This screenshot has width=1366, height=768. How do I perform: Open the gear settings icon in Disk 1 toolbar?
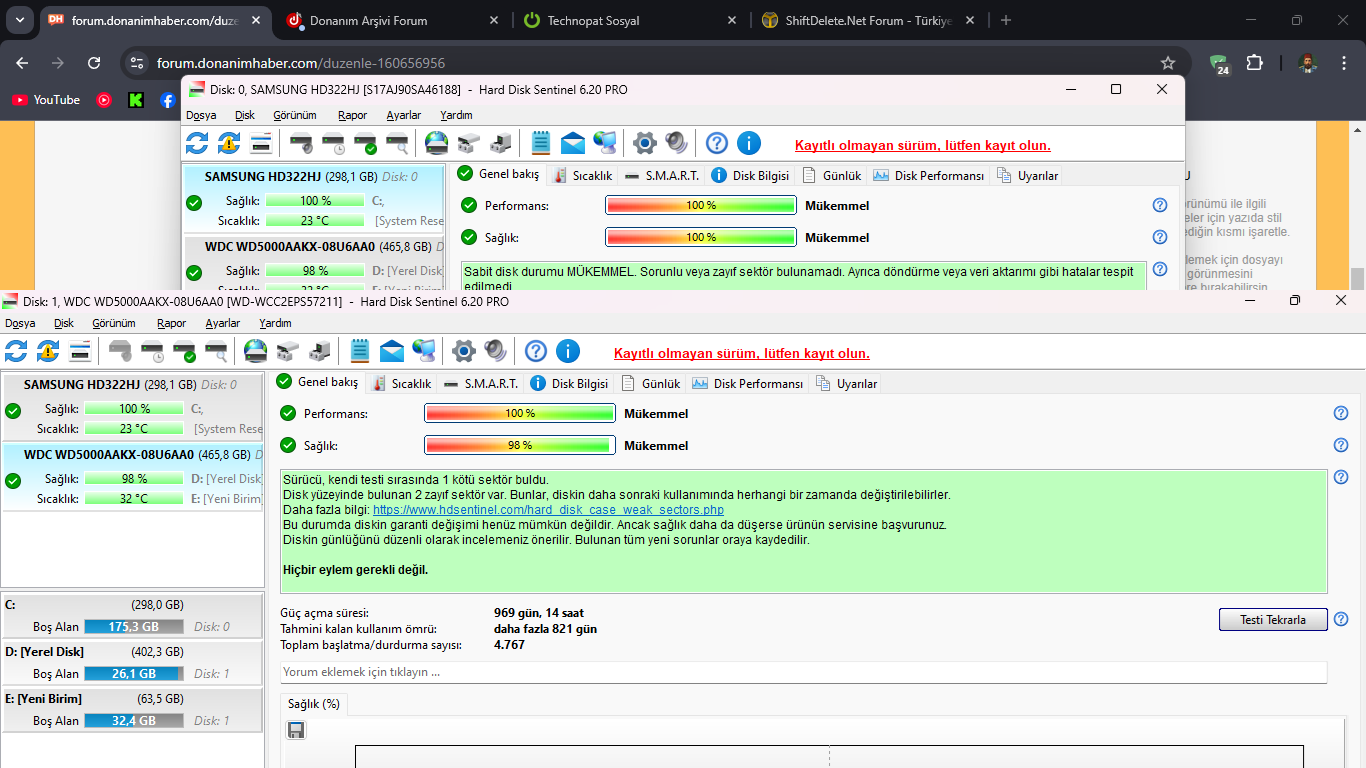463,351
